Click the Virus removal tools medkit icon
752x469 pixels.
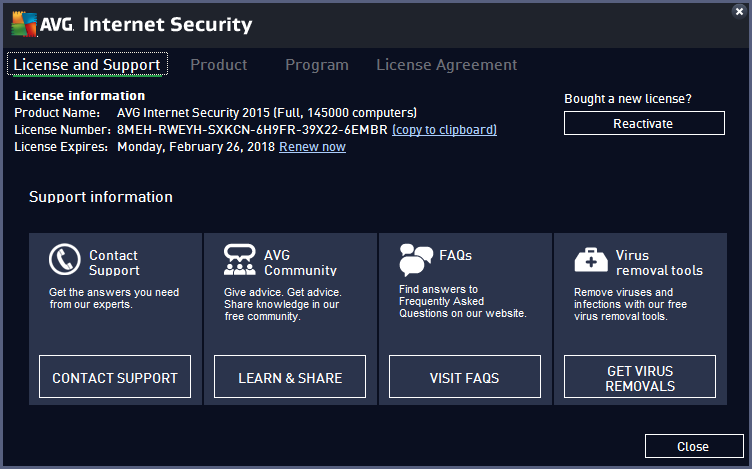[x=590, y=260]
